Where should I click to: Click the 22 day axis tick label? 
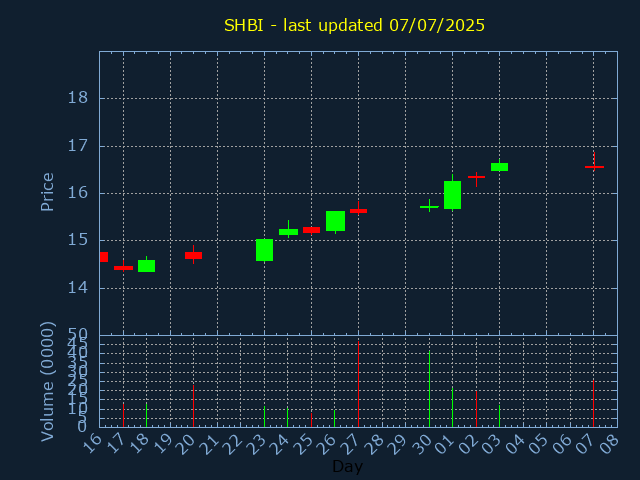[x=233, y=443]
